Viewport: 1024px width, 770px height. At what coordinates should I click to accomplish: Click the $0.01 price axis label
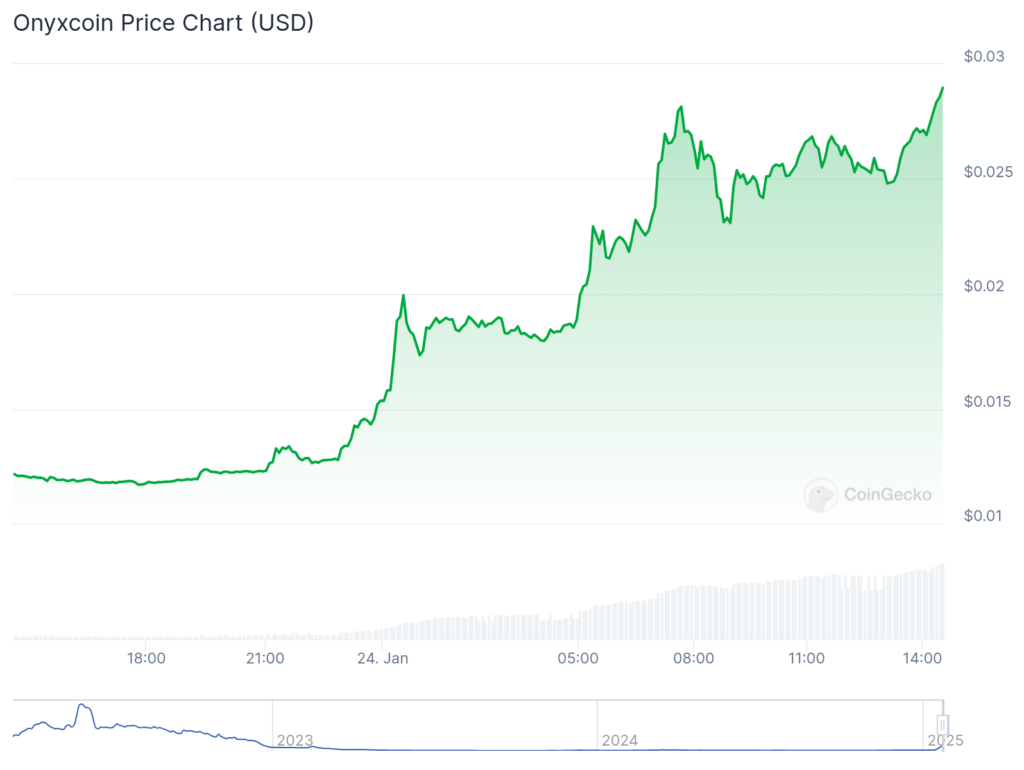pos(984,516)
